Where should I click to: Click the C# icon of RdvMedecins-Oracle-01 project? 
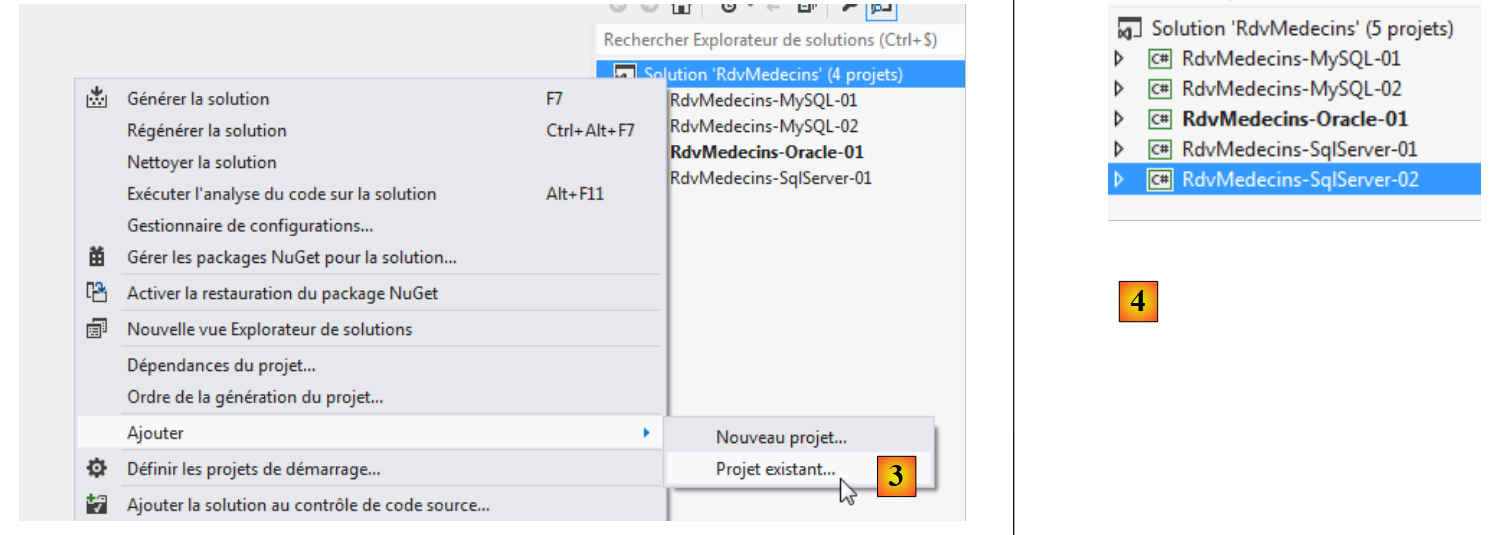[1160, 119]
